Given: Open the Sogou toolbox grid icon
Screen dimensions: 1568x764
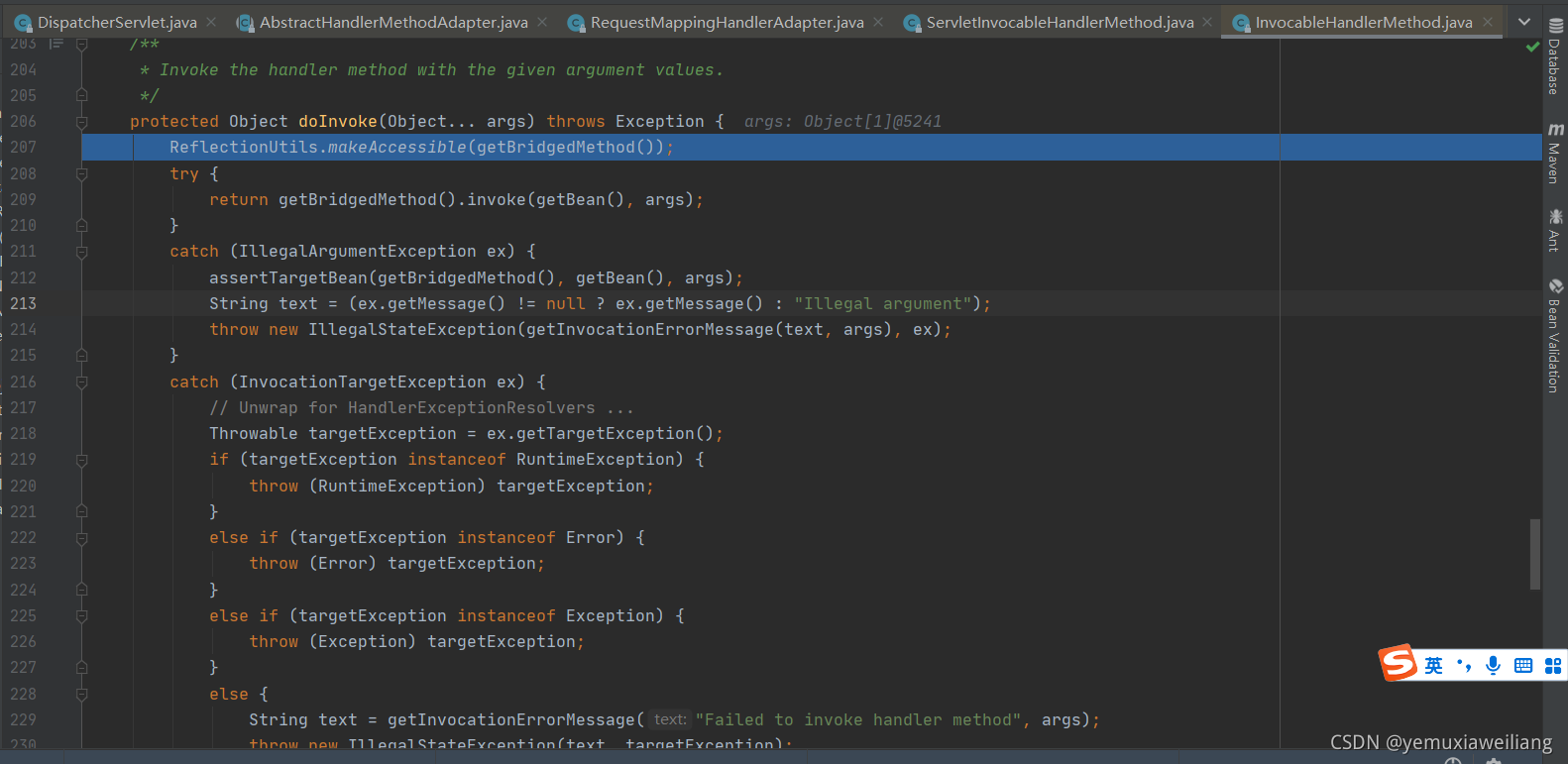Looking at the screenshot, I should click(x=1553, y=665).
